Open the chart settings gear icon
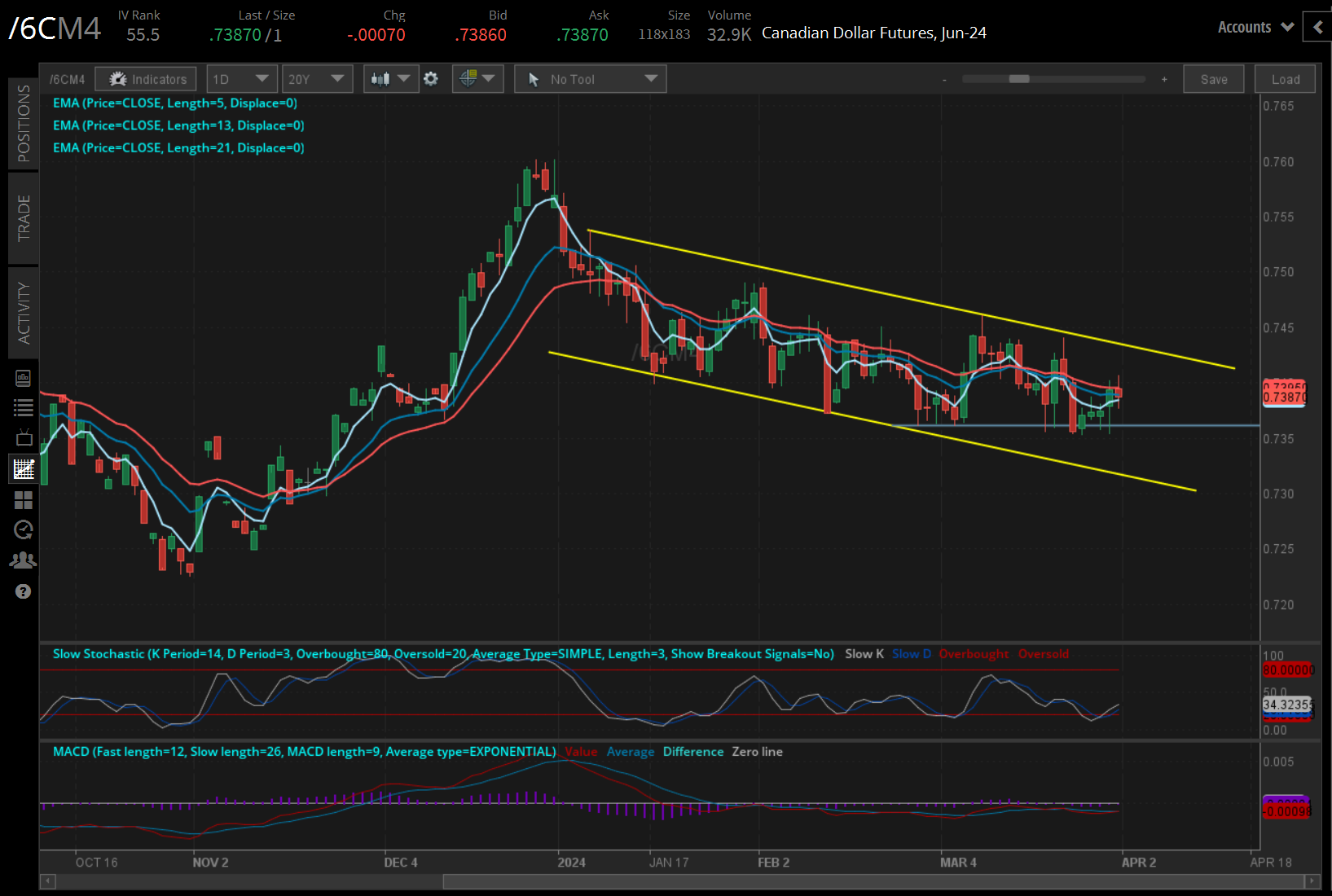 [431, 79]
